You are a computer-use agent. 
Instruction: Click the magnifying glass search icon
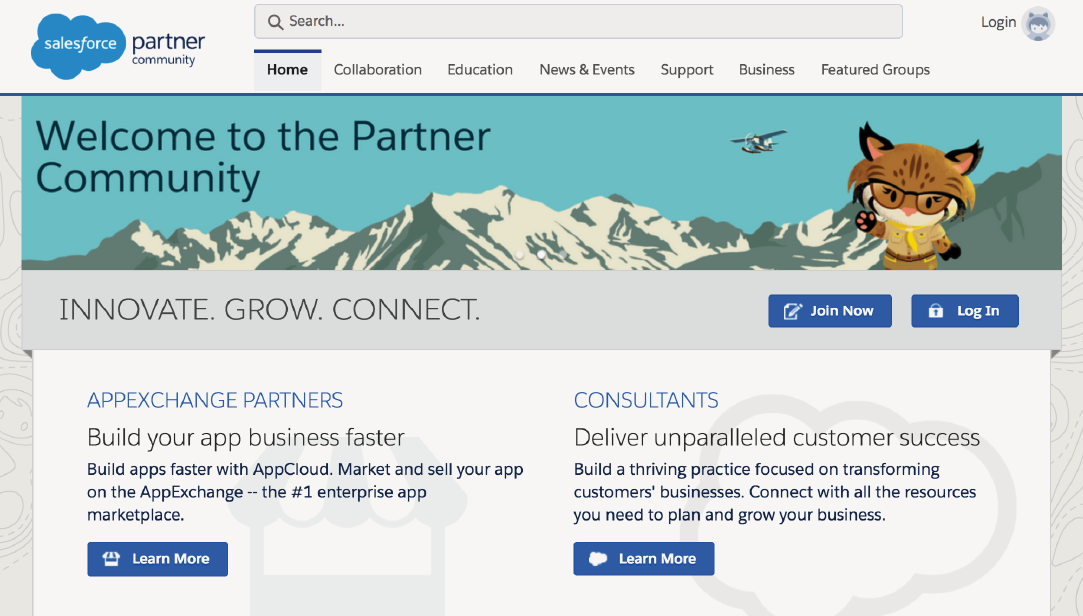(275, 21)
